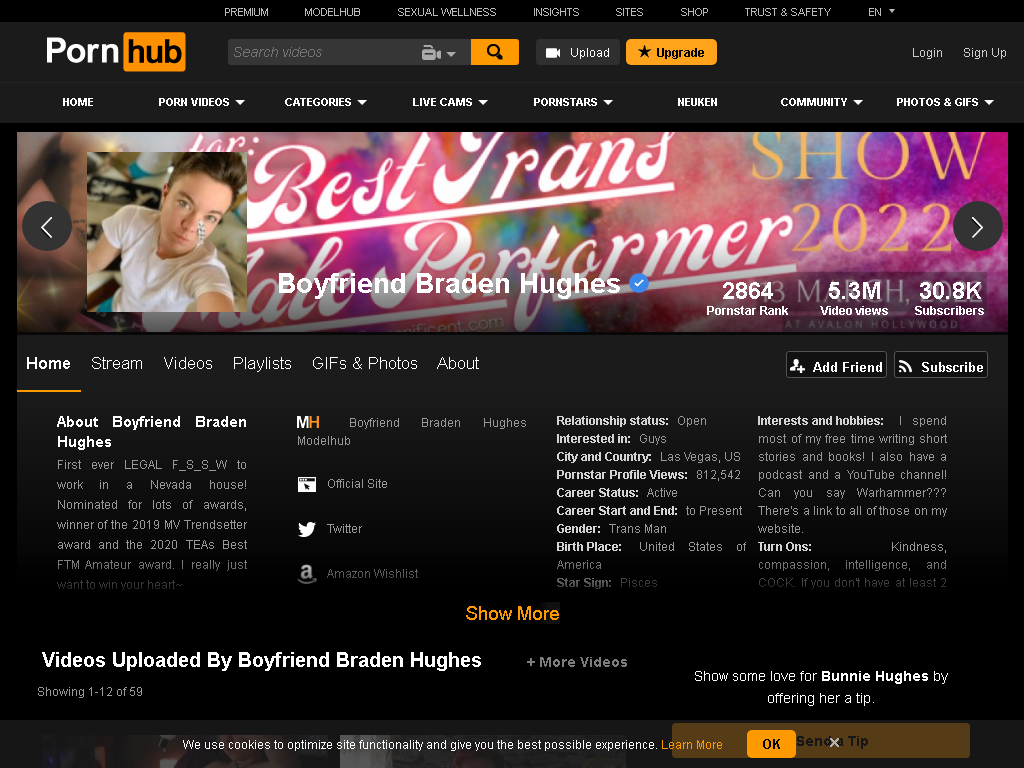1024x768 pixels.
Task: Open the About tab
Action: pyautogui.click(x=458, y=364)
